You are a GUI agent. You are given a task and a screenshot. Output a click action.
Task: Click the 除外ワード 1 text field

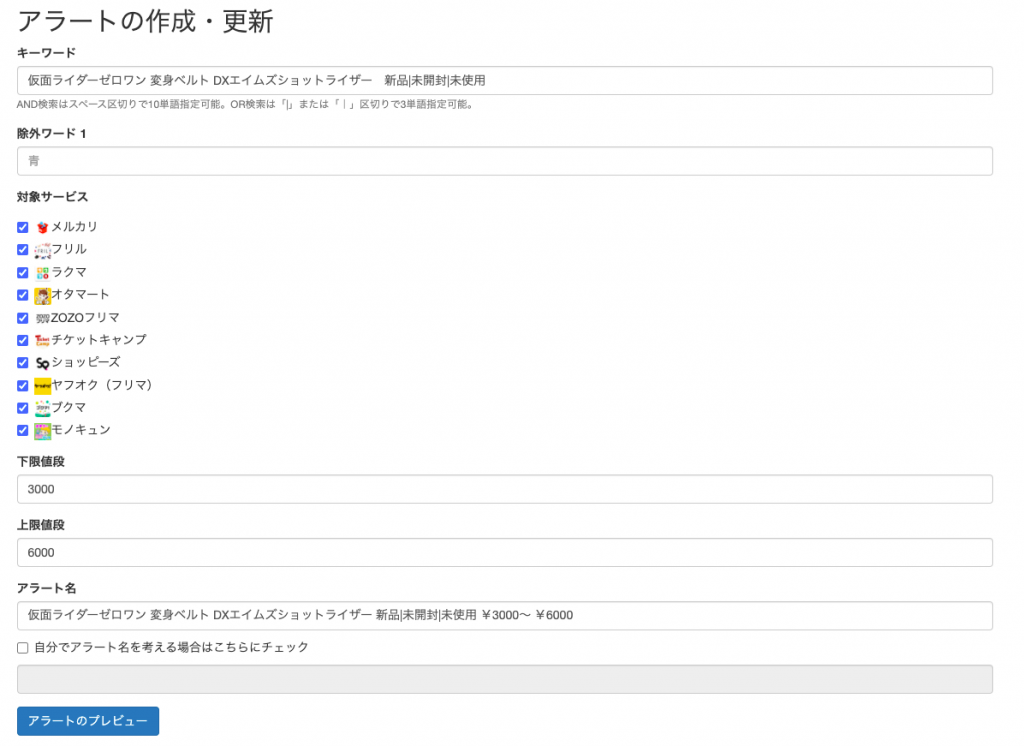tap(504, 161)
